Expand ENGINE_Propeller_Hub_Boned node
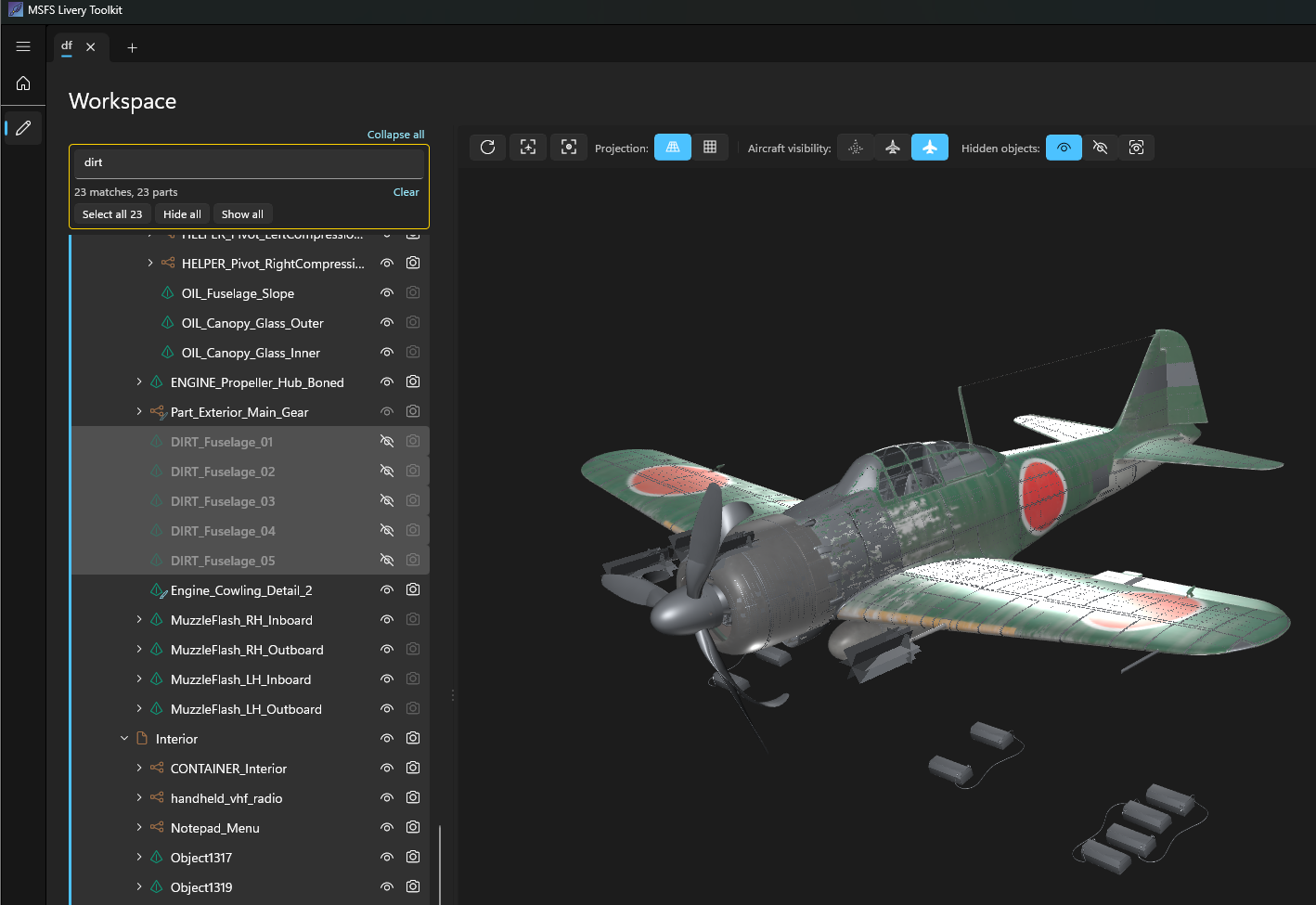The width and height of the screenshot is (1316, 905). coord(139,381)
